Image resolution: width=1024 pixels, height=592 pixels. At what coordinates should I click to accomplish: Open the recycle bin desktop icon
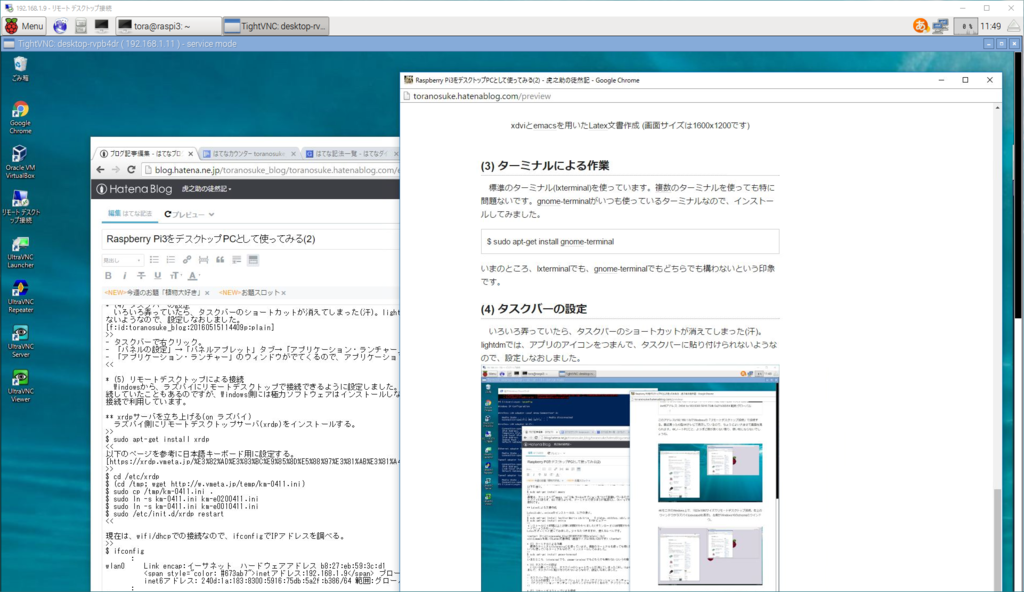[20, 69]
